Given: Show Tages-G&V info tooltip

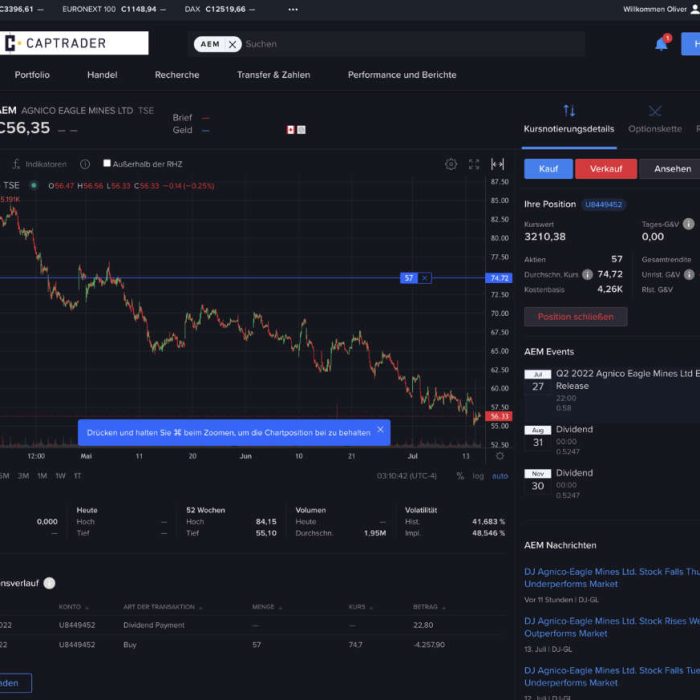Looking at the screenshot, I should point(688,224).
